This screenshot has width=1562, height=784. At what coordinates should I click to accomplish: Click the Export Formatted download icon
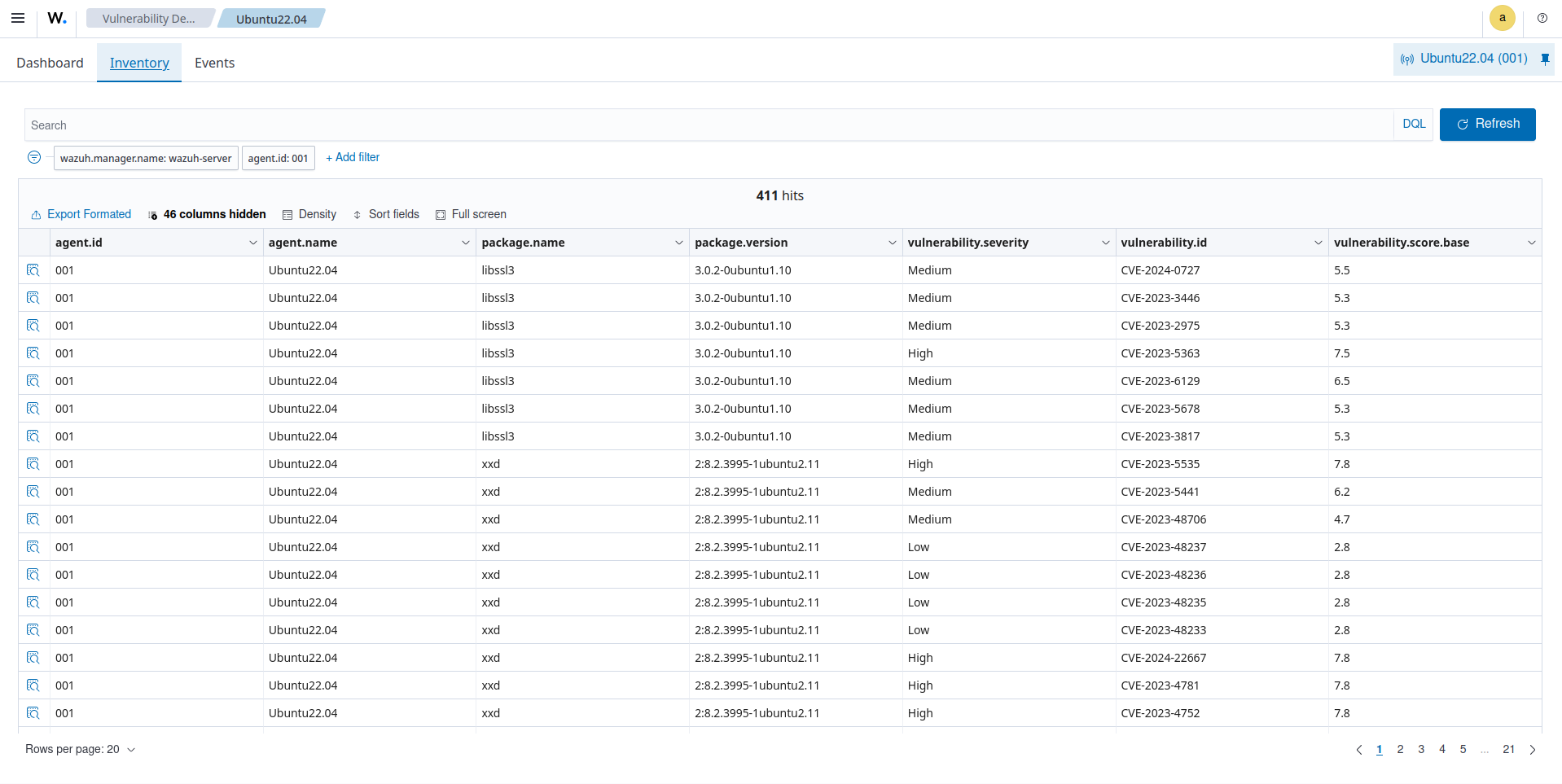[x=36, y=214]
